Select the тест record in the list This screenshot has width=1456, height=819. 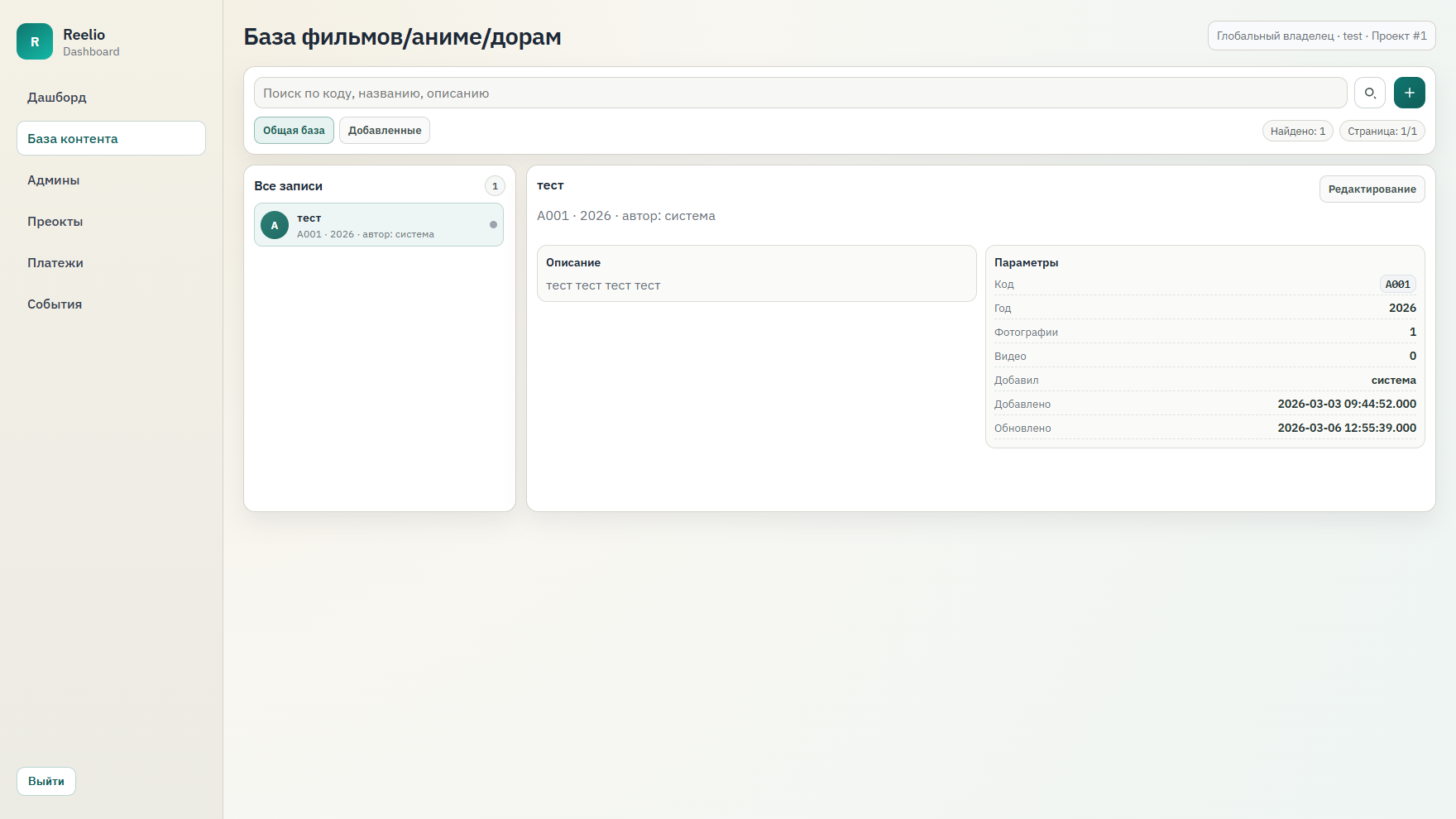tap(381, 225)
